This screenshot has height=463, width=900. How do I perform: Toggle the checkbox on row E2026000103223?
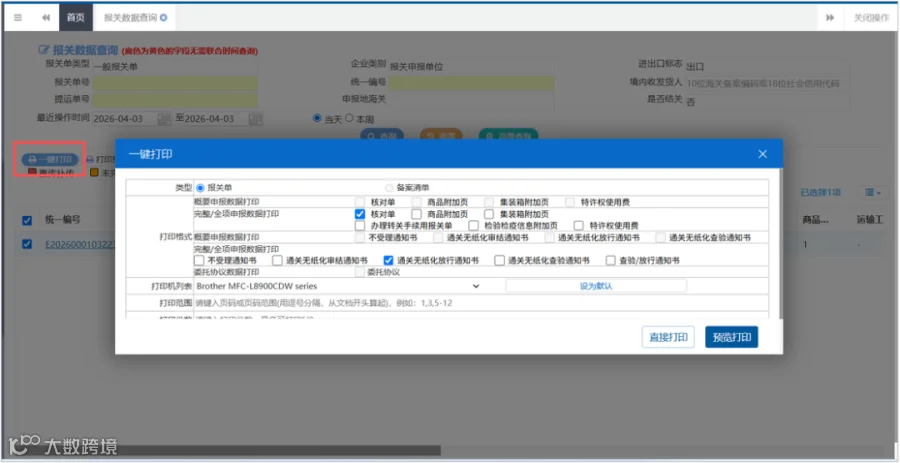pos(26,244)
